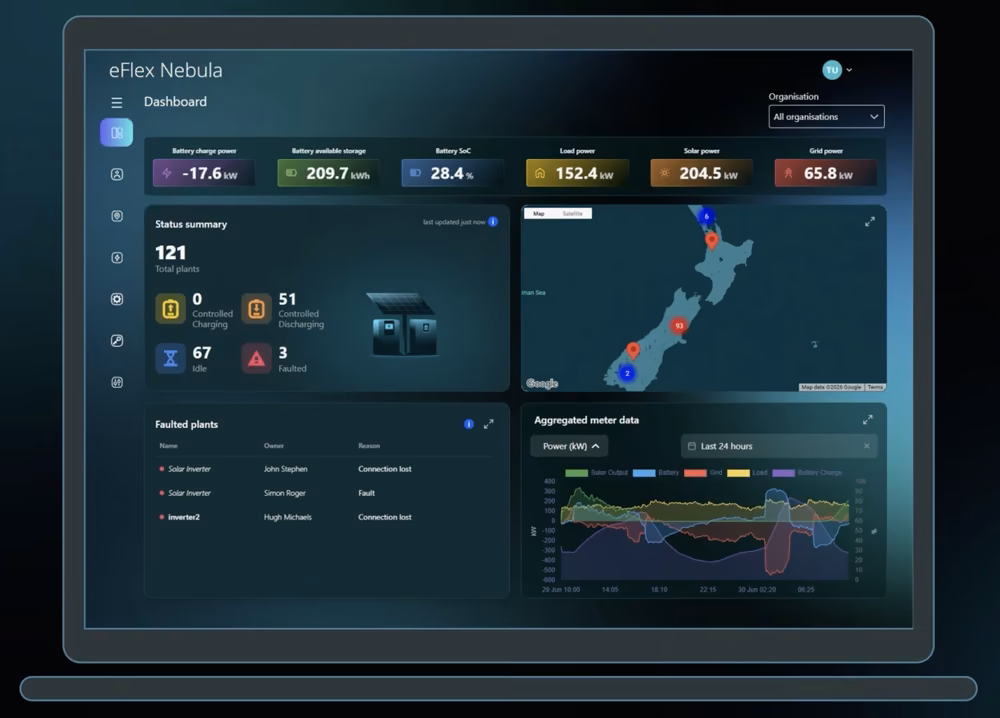Click the 209.7 kWh available storage value
The image size is (1000, 718).
[x=337, y=173]
